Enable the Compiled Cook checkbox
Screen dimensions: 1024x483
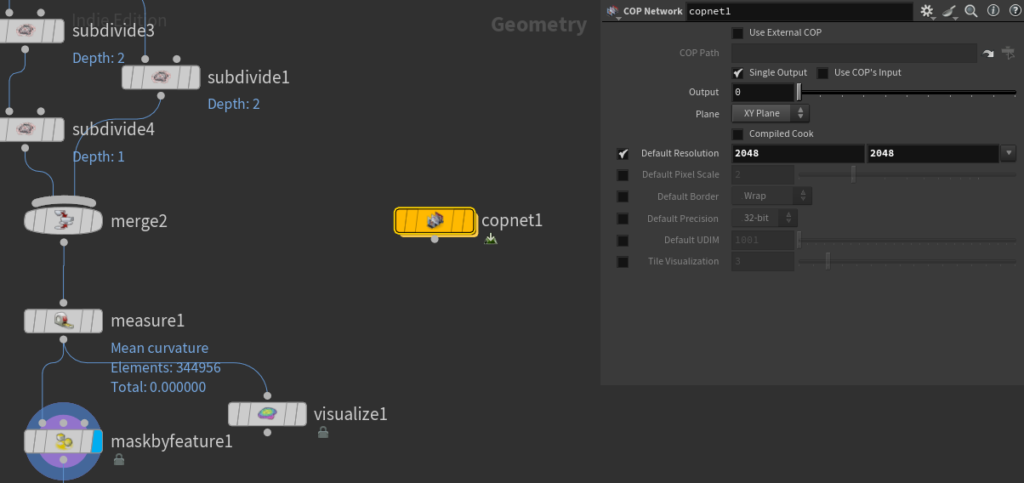pyautogui.click(x=738, y=134)
